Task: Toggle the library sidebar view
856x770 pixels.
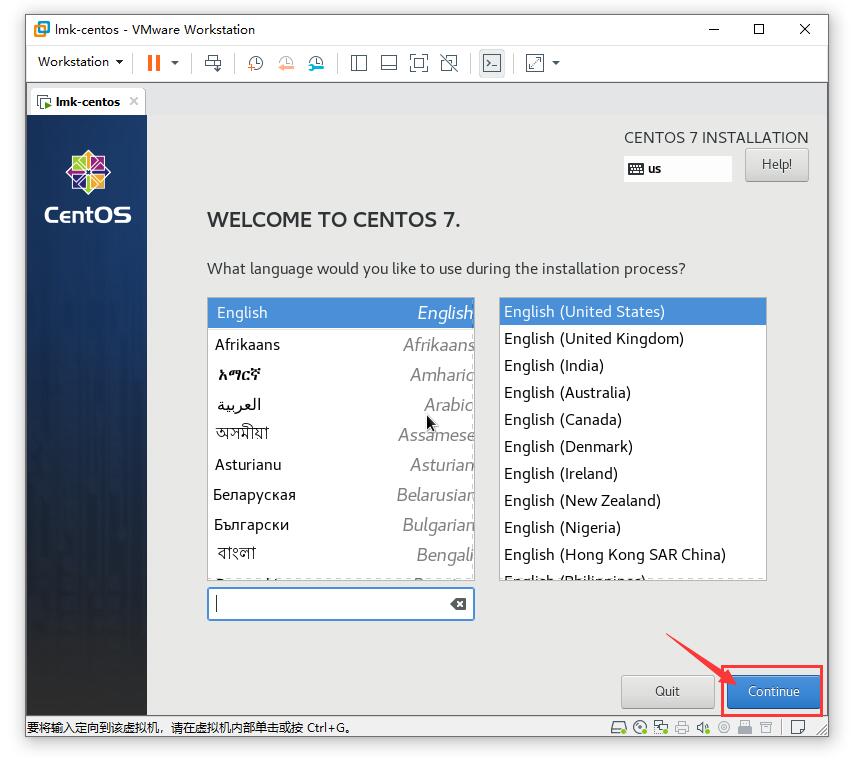Action: (359, 63)
